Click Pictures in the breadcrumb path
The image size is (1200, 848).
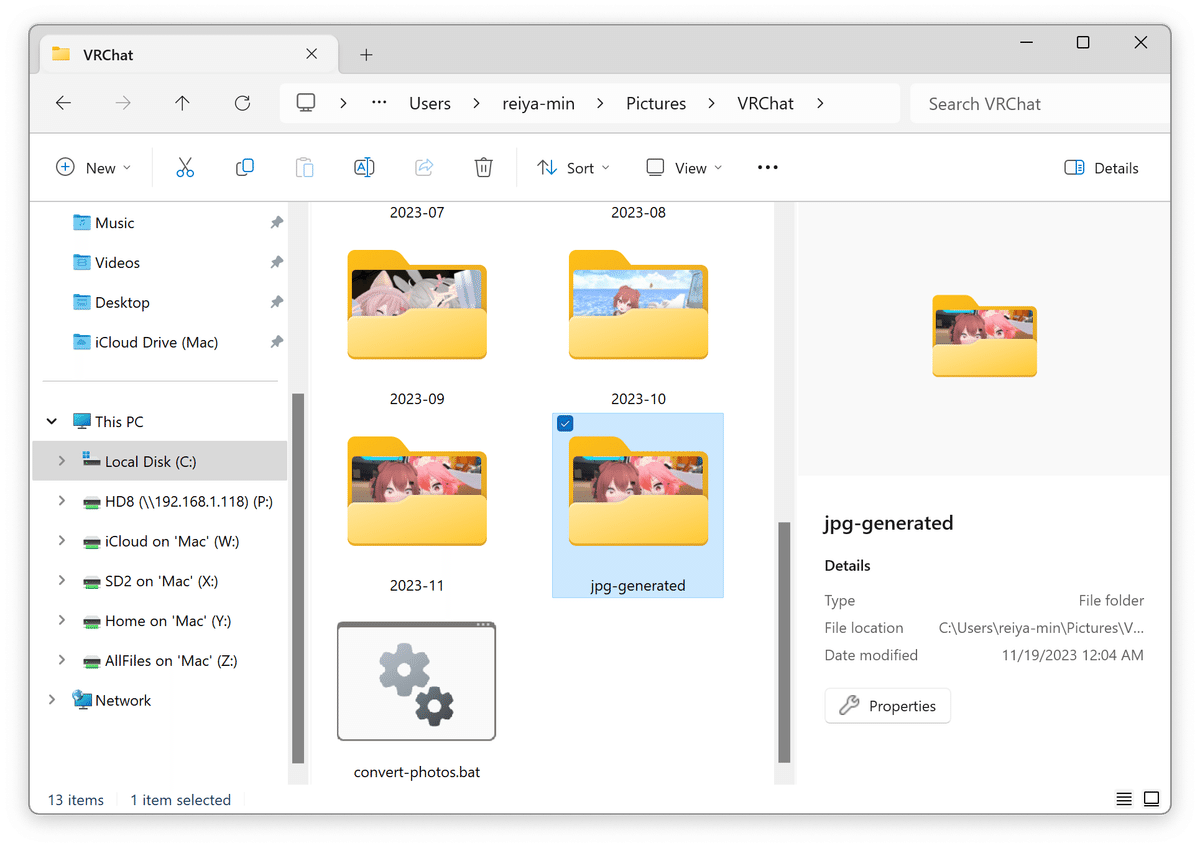pyautogui.click(x=656, y=103)
